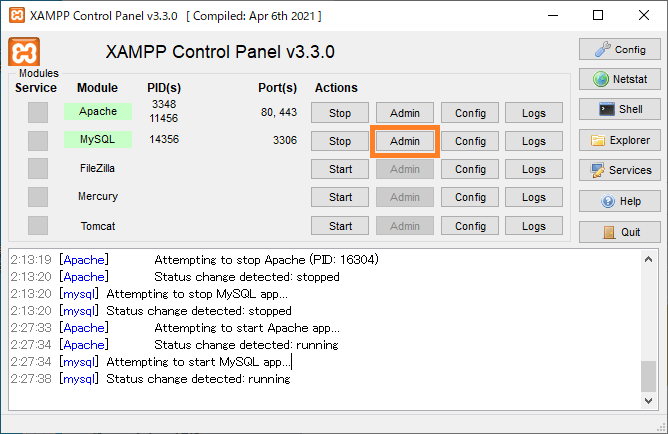Open the Tomcat Config menu
The width and height of the screenshot is (668, 434).
[x=470, y=226]
